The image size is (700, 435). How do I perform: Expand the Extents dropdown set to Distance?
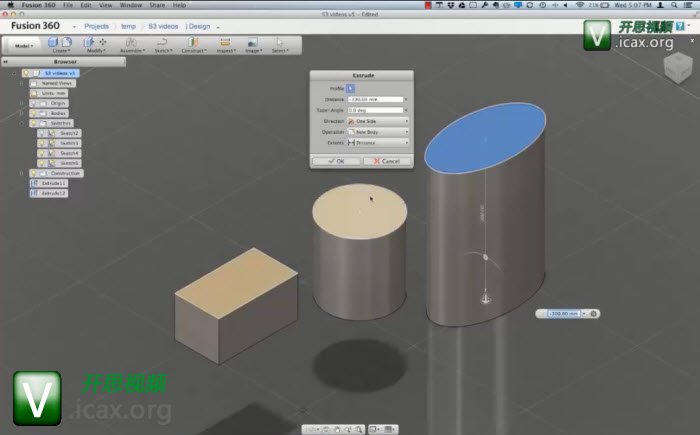tap(377, 143)
